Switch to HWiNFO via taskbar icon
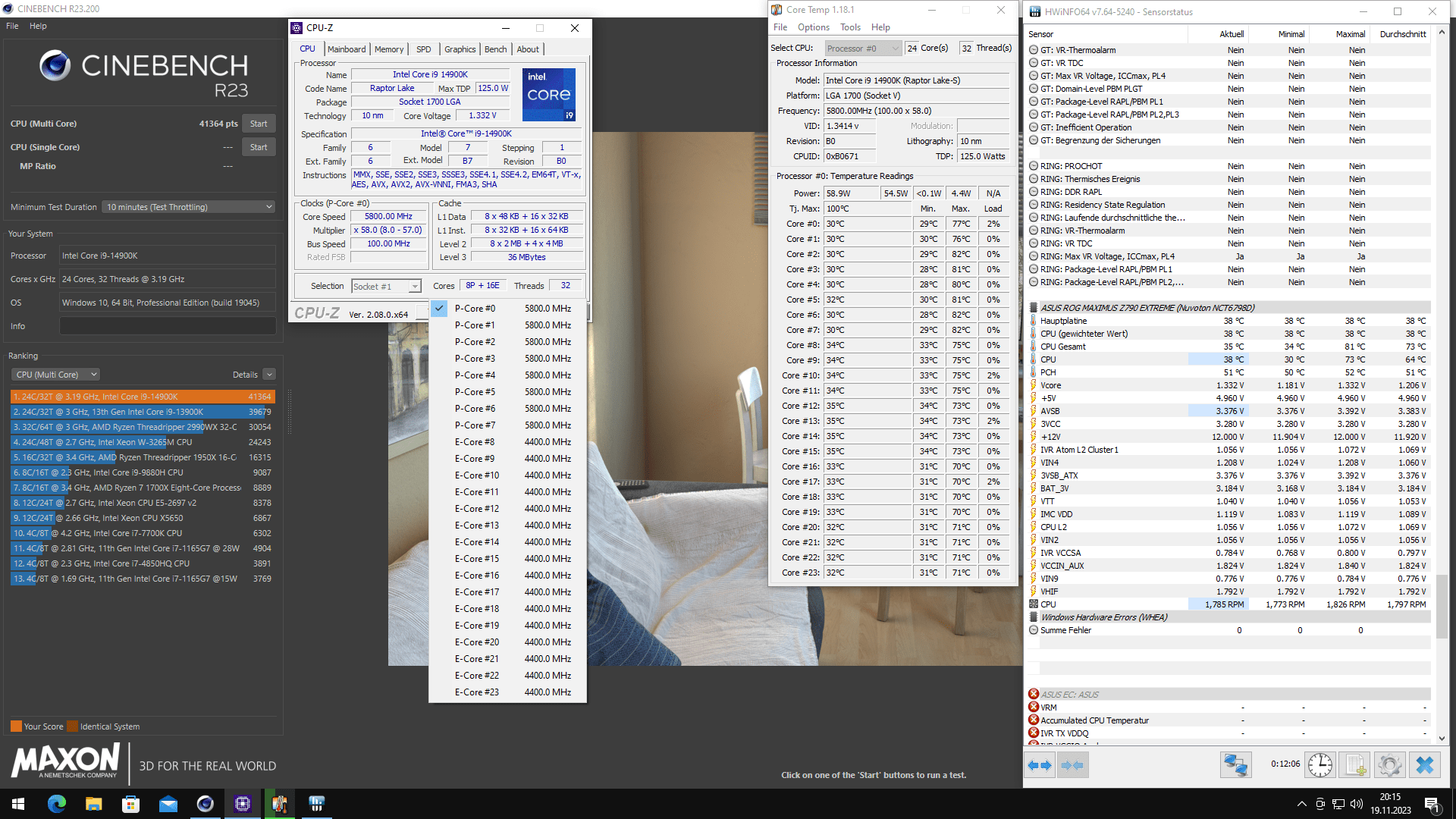The image size is (1456, 819). (317, 804)
